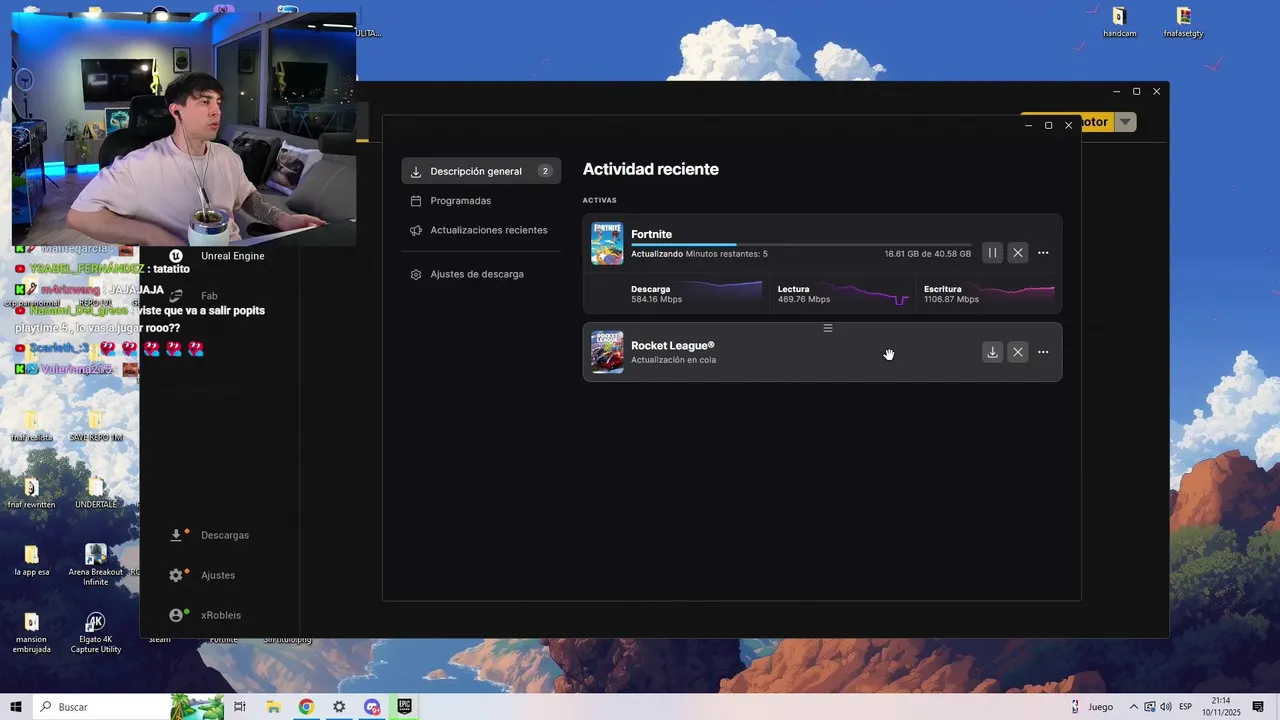The image size is (1280, 720).
Task: Open the xRobleis account menu
Action: point(206,615)
